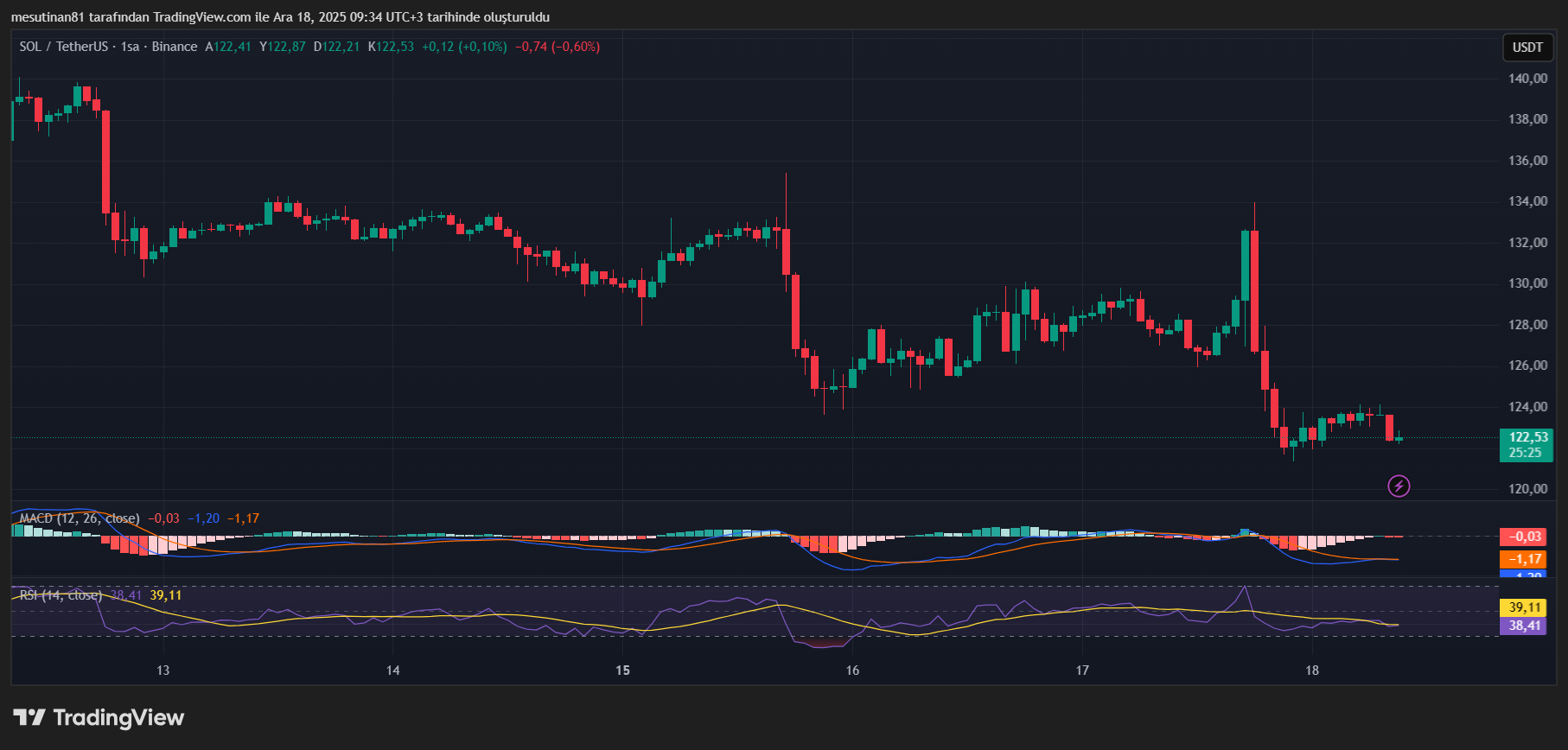Click the 120,00 price scale label
1568x750 pixels.
tap(1527, 489)
